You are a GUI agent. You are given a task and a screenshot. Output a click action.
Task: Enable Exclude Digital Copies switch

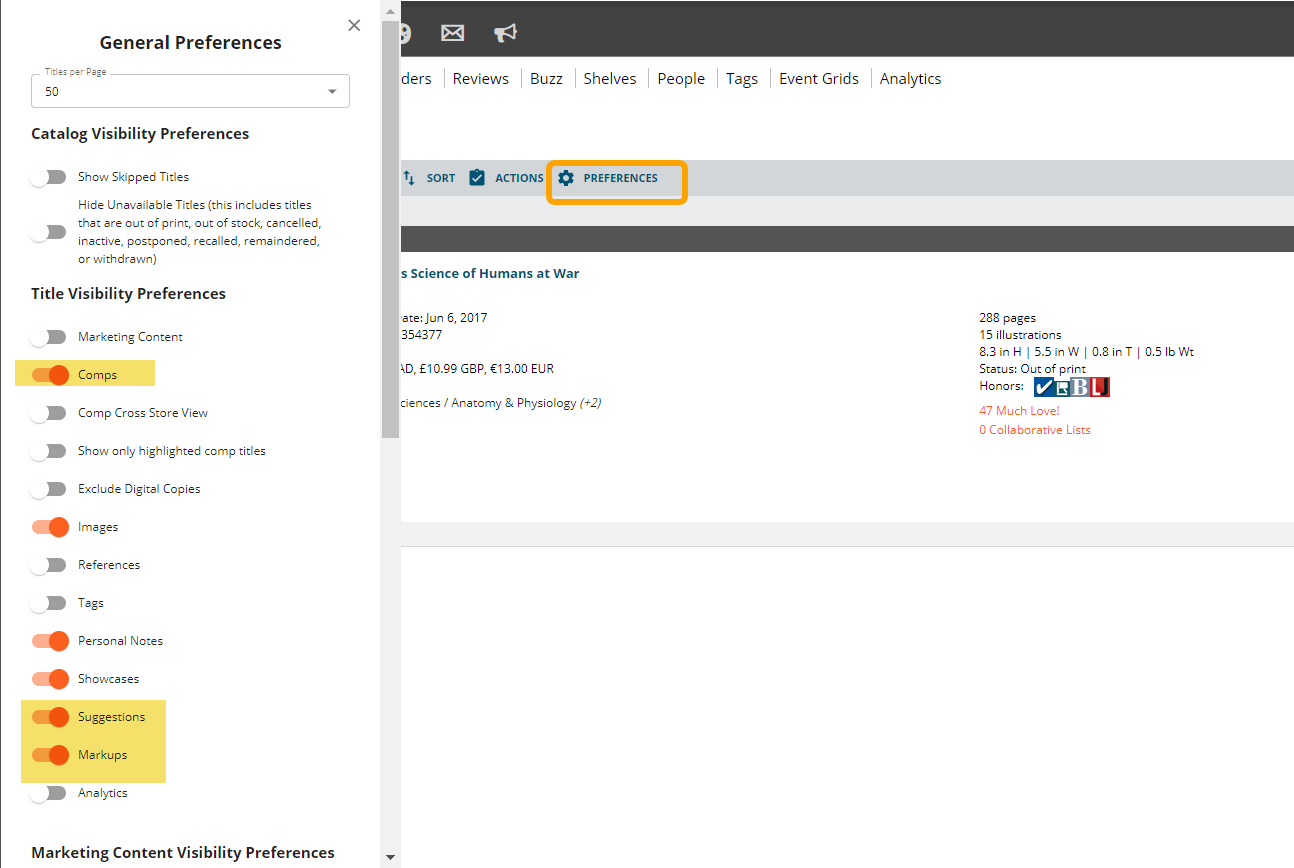pos(48,489)
